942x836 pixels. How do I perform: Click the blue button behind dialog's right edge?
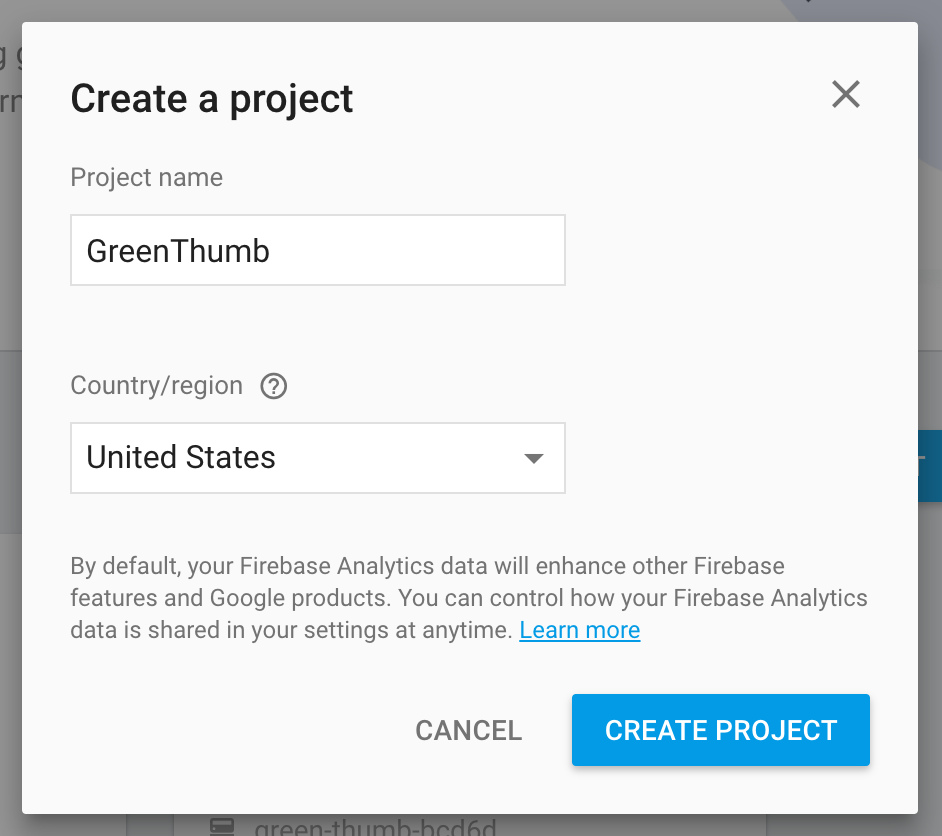pyautogui.click(x=930, y=465)
